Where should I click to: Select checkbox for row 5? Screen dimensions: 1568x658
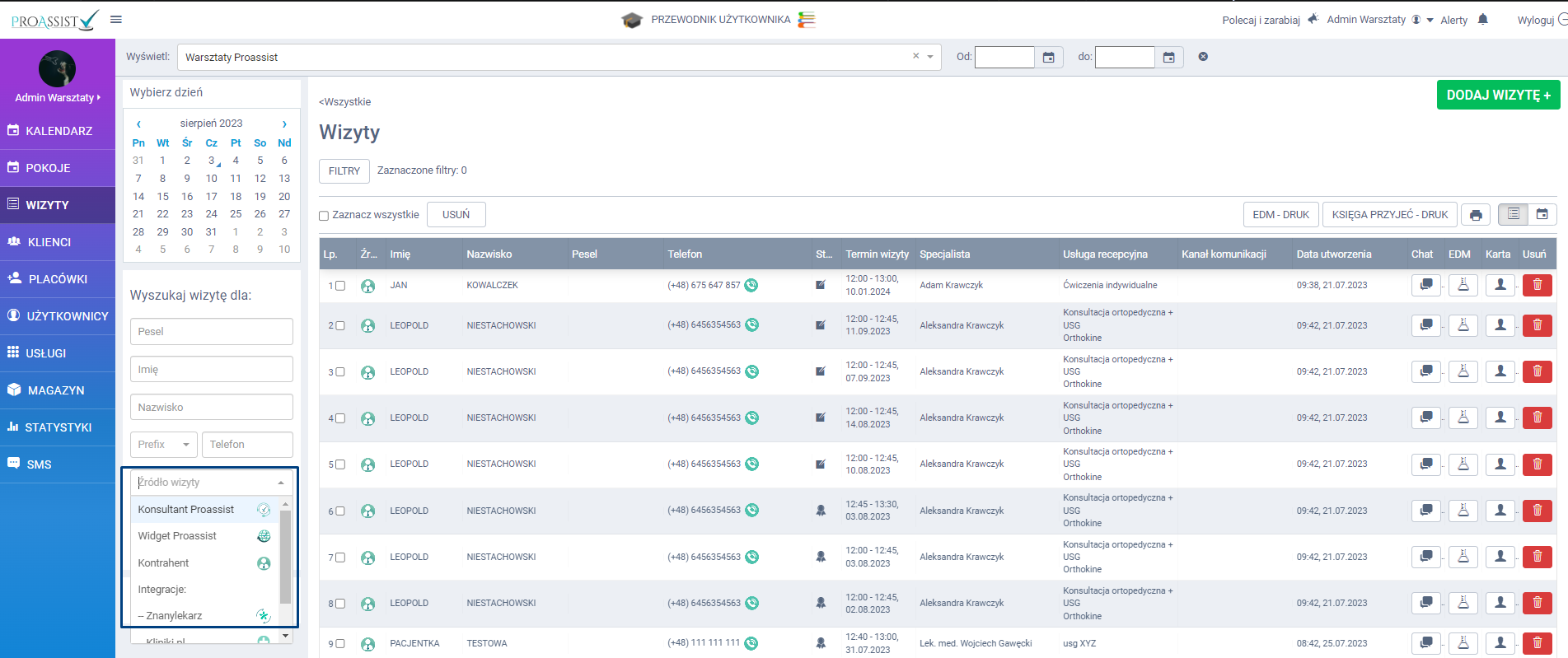(x=339, y=464)
